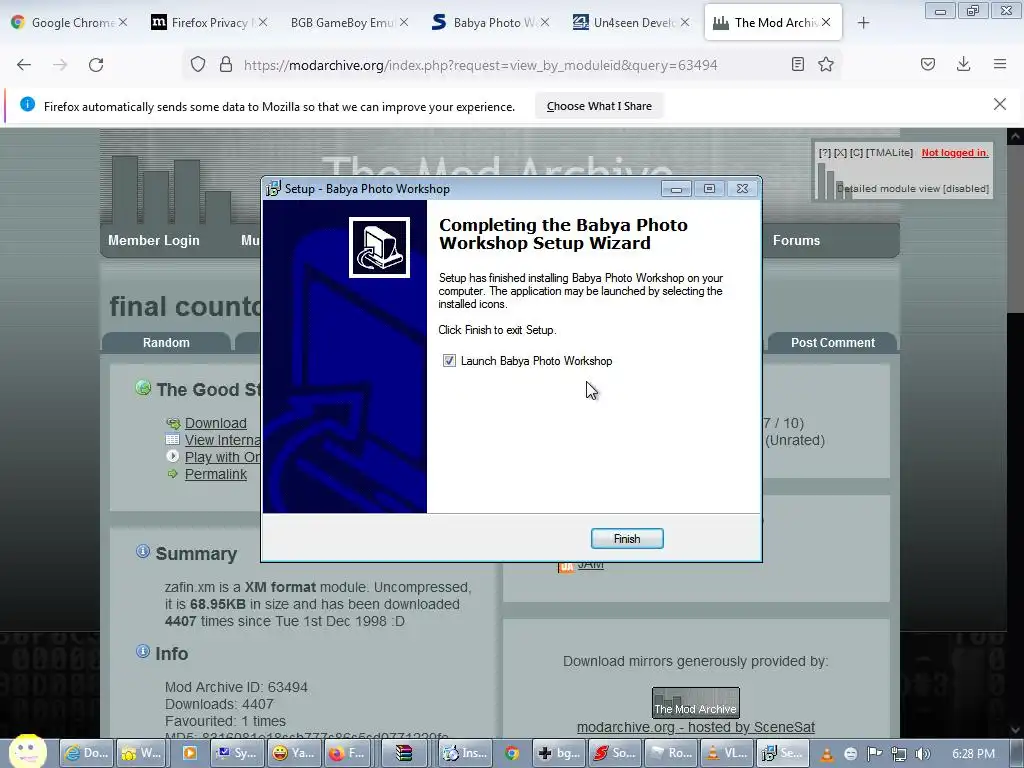Click the padlock site security icon
Image resolution: width=1024 pixels, height=768 pixels.
(x=226, y=65)
